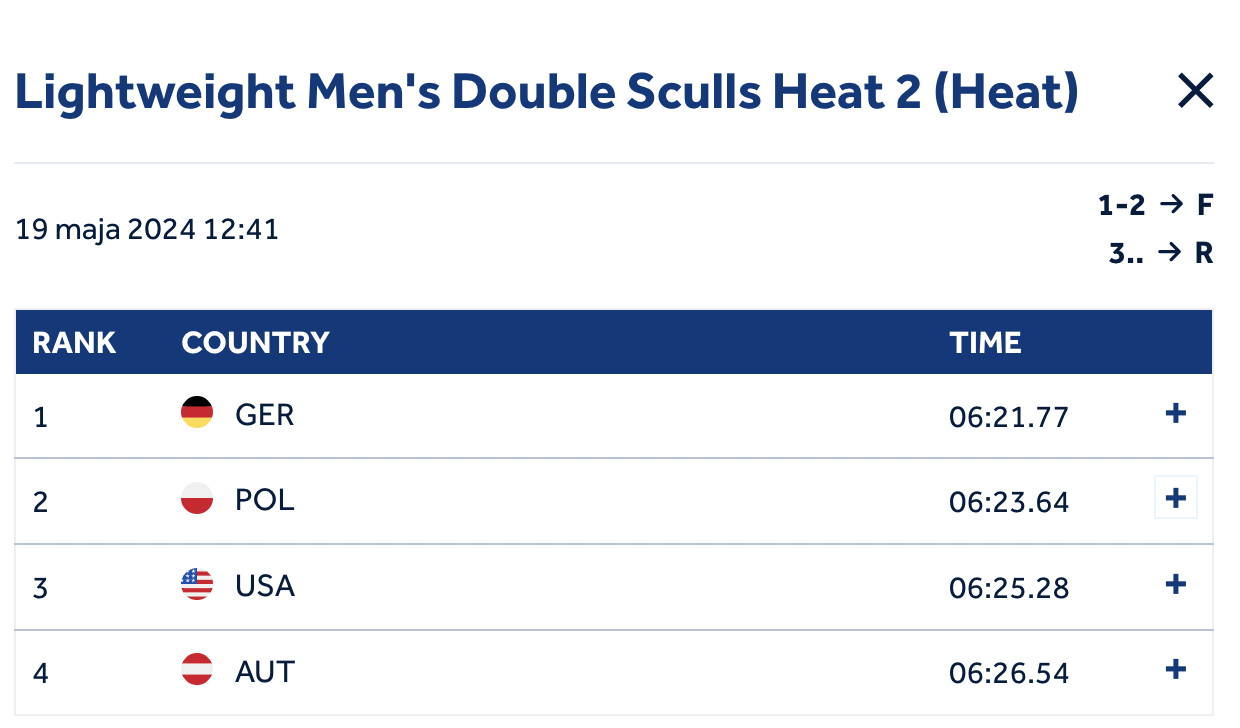Click the COUNTRY column header
This screenshot has height=728, width=1240.
click(x=255, y=343)
